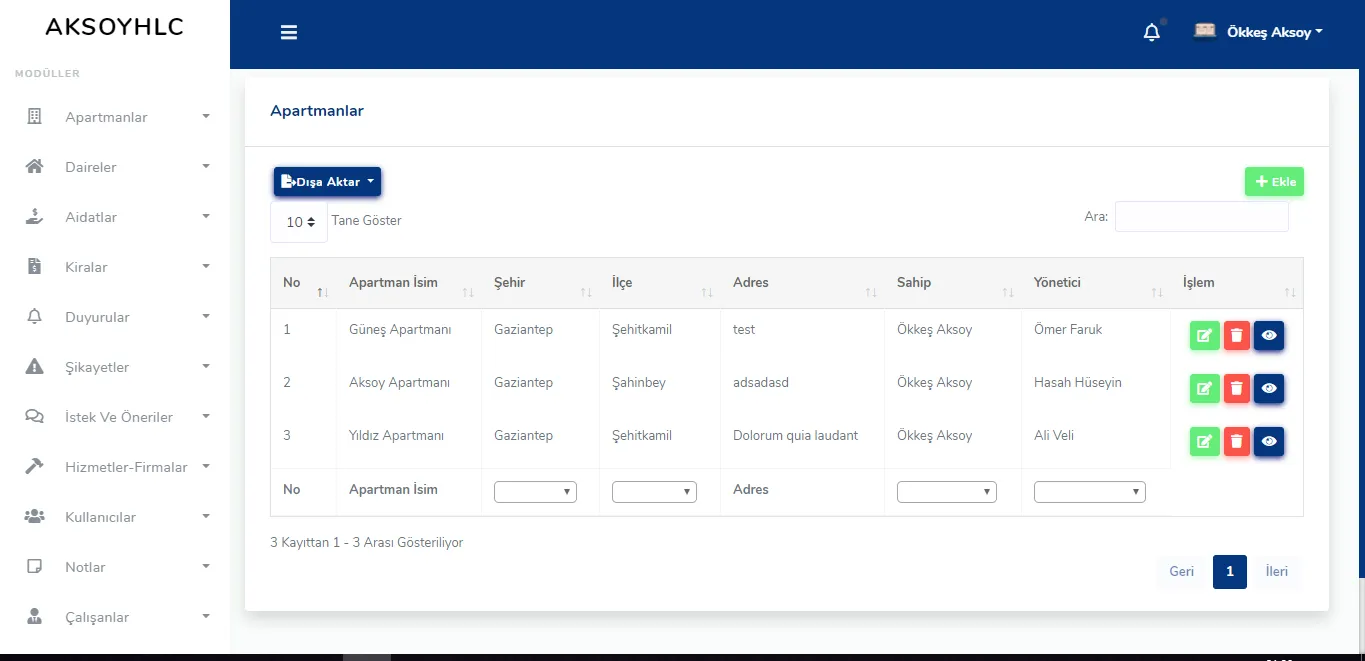1365x661 pixels.
Task: Delete the Yıldız Apartmanı row
Action: coord(1237,442)
